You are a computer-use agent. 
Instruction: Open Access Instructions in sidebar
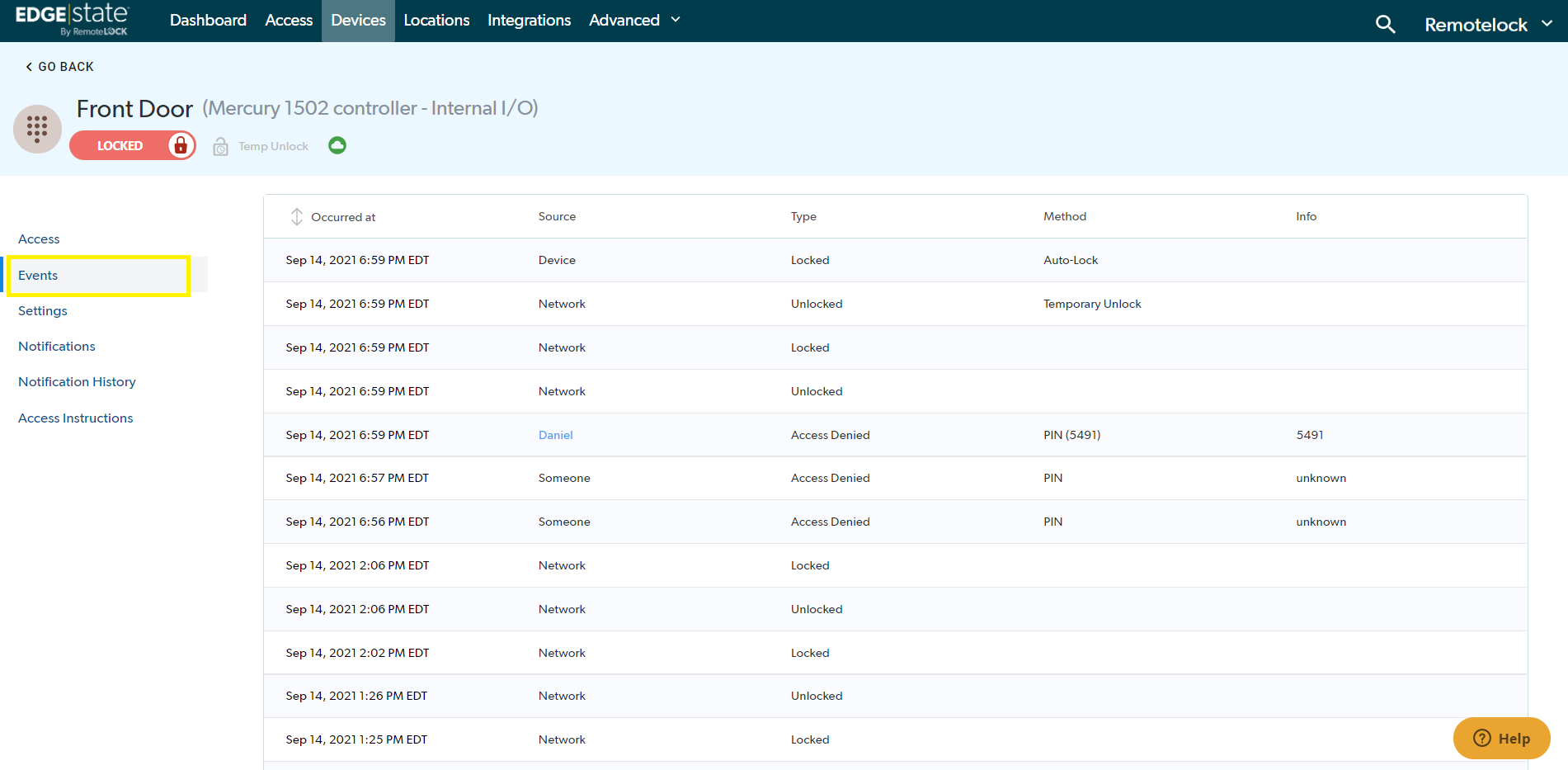click(75, 418)
